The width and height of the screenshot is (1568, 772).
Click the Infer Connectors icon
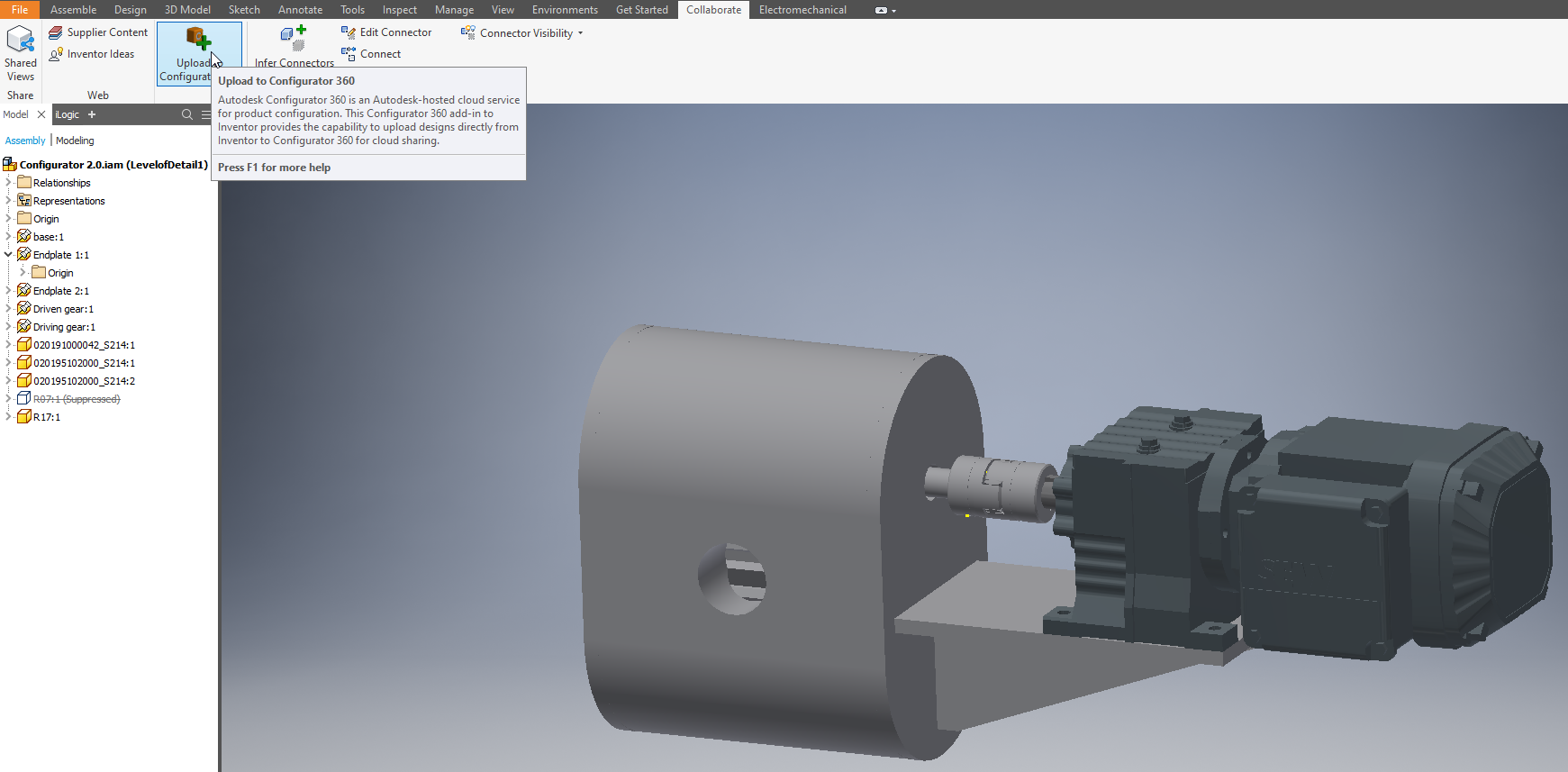(294, 39)
